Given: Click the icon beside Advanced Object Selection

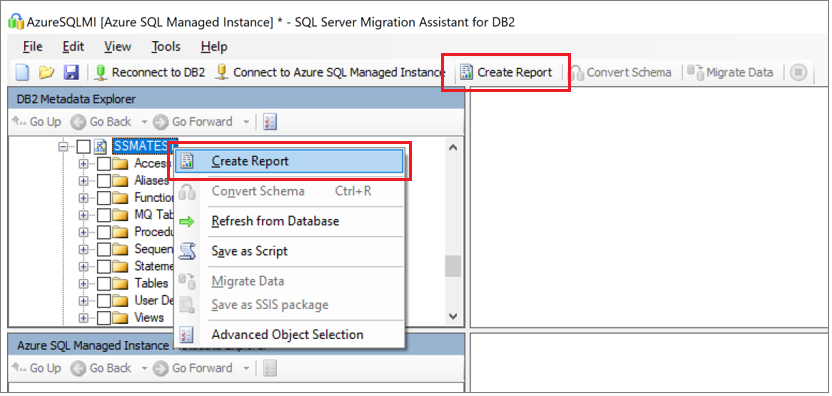Looking at the screenshot, I should (187, 334).
